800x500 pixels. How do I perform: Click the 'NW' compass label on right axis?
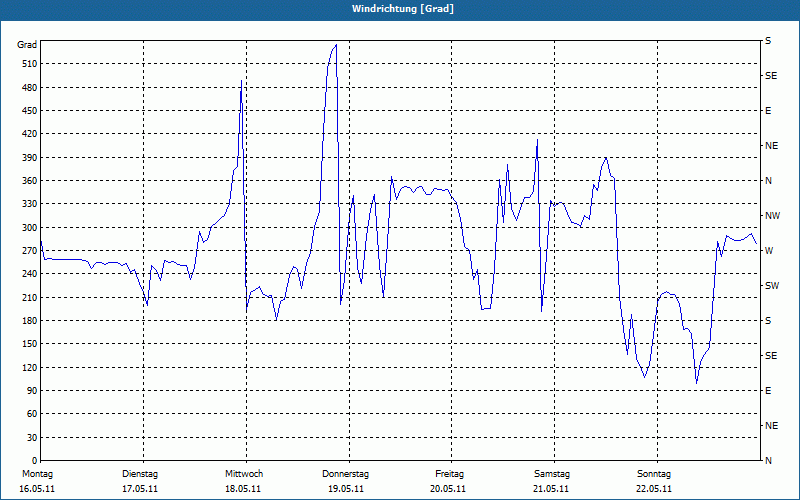click(x=773, y=216)
